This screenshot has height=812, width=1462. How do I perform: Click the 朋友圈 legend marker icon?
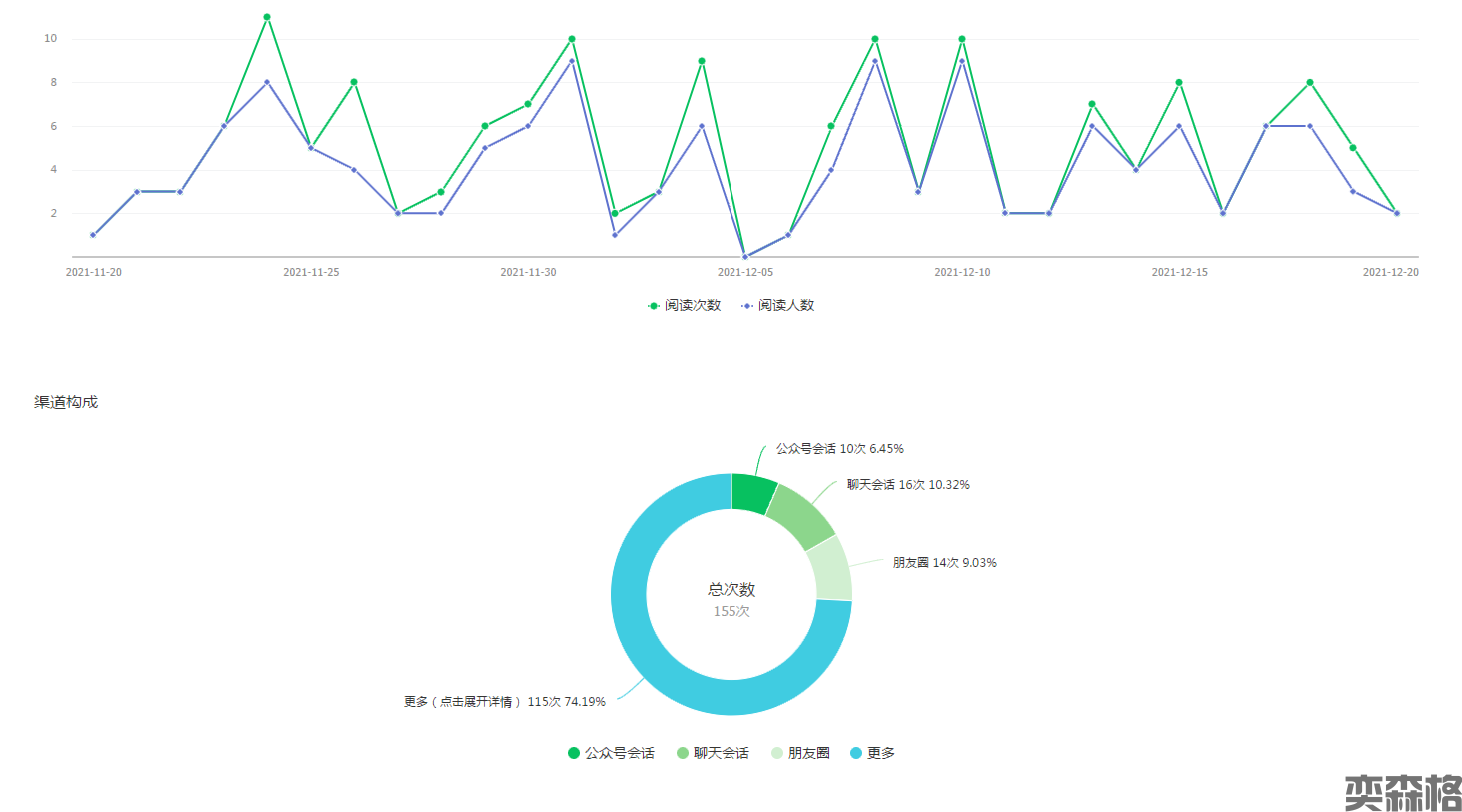coord(777,753)
